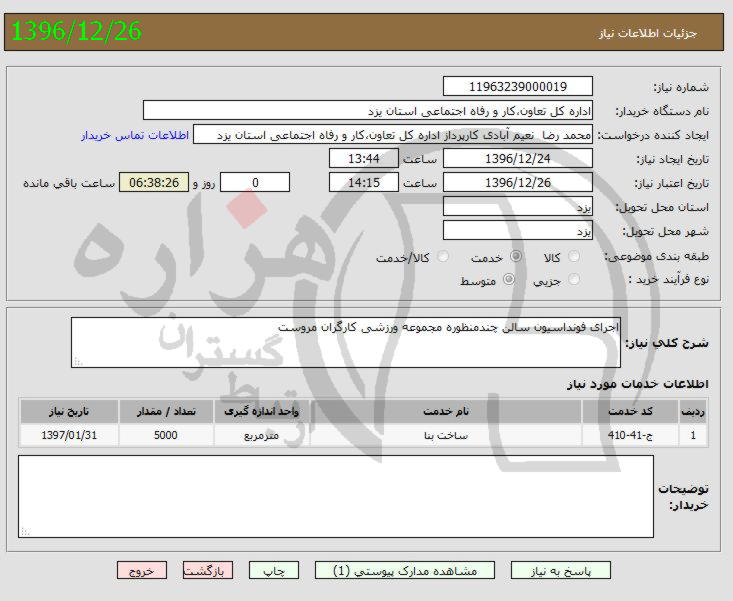This screenshot has height=601, width=733.
Task: Click the need number field 11963239000019
Action: [x=517, y=86]
